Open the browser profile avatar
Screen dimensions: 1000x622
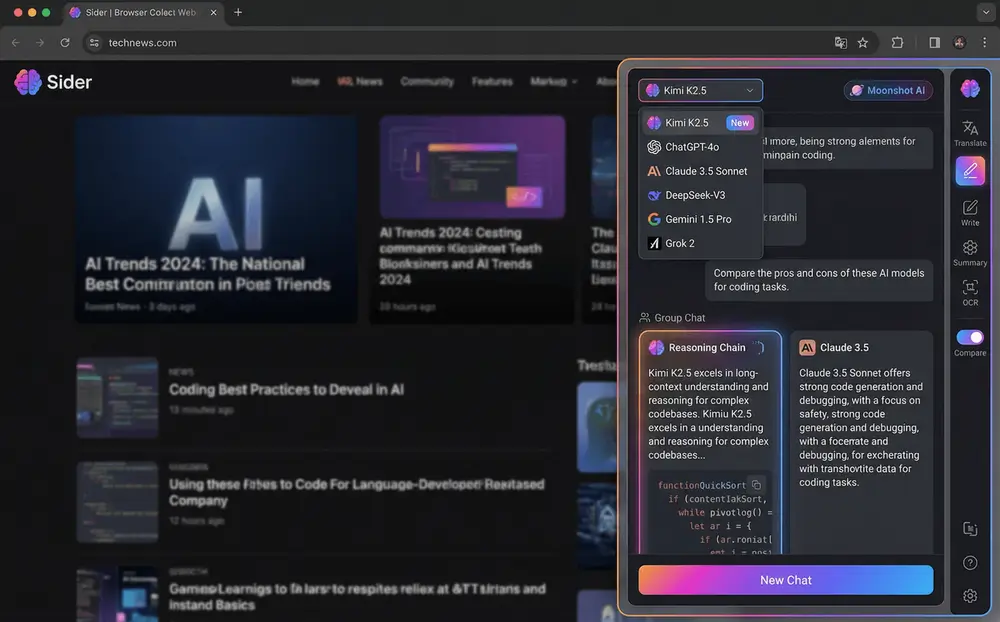pos(959,43)
